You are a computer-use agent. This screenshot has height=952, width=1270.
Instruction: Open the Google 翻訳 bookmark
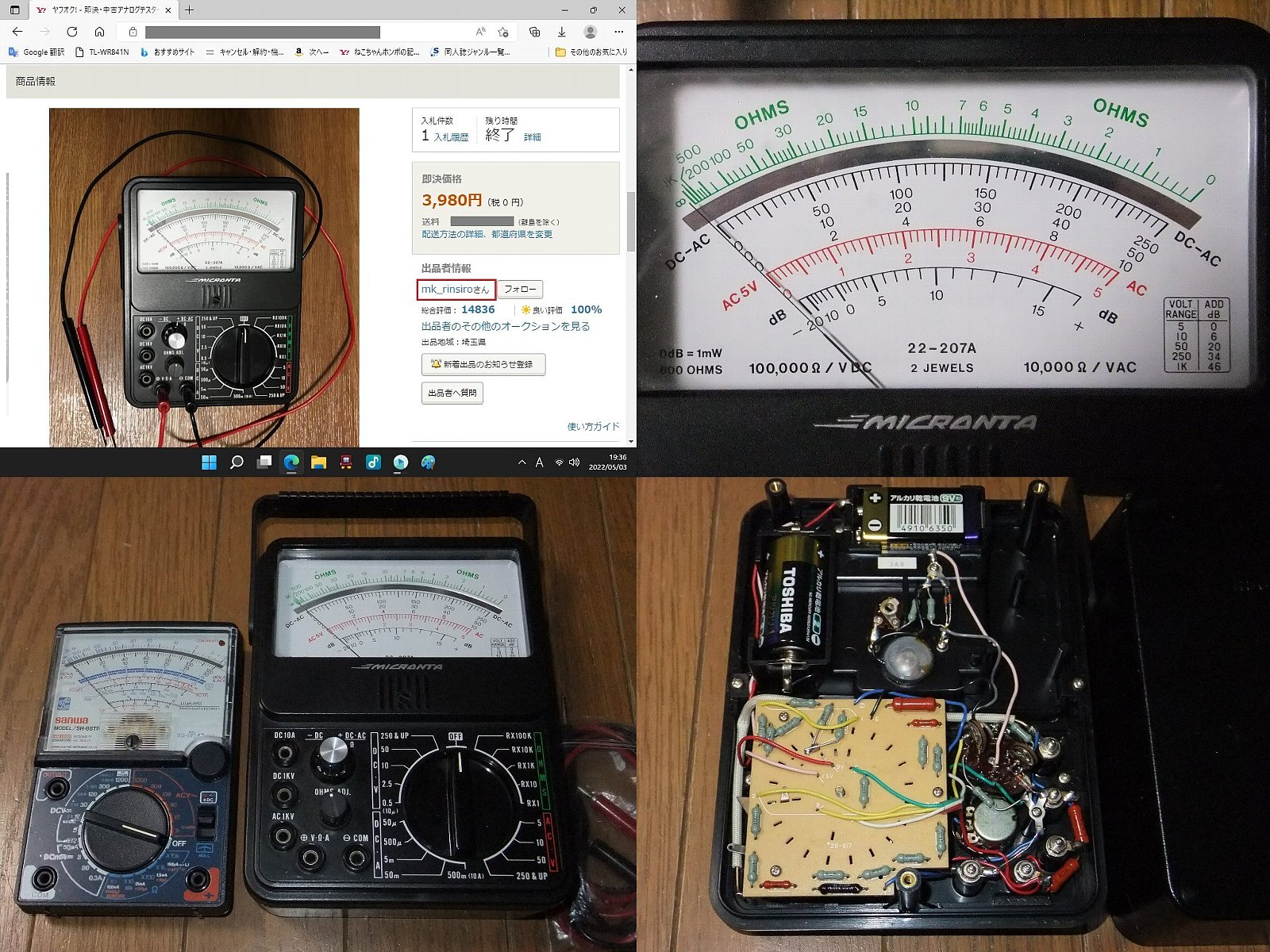point(37,52)
